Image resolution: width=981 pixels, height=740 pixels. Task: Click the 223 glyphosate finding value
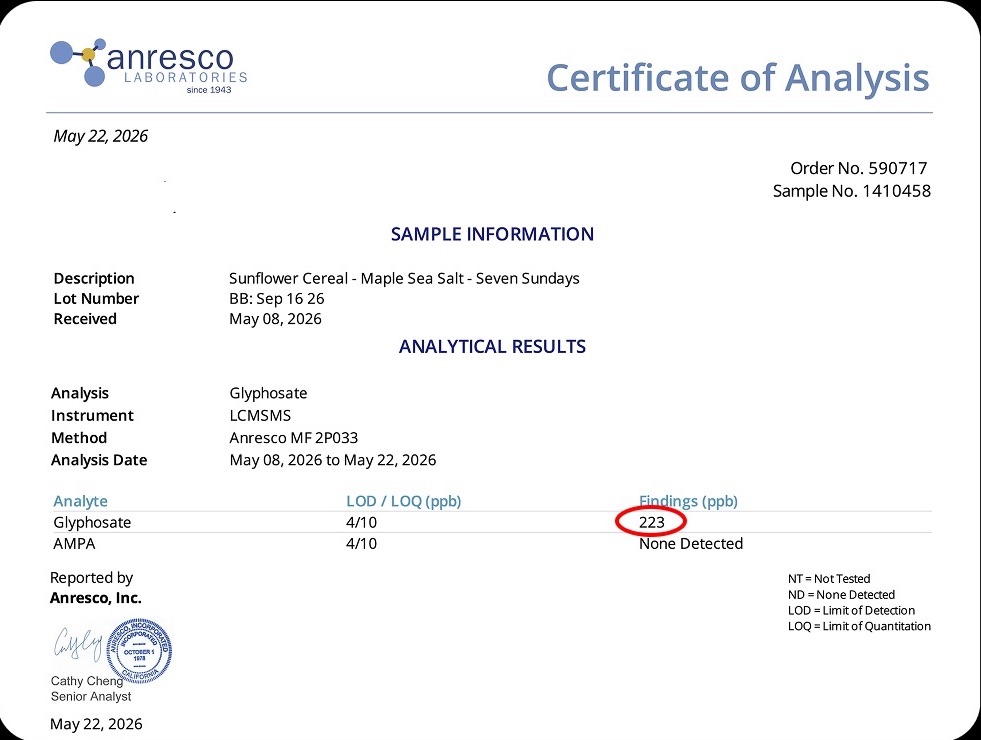click(x=652, y=522)
